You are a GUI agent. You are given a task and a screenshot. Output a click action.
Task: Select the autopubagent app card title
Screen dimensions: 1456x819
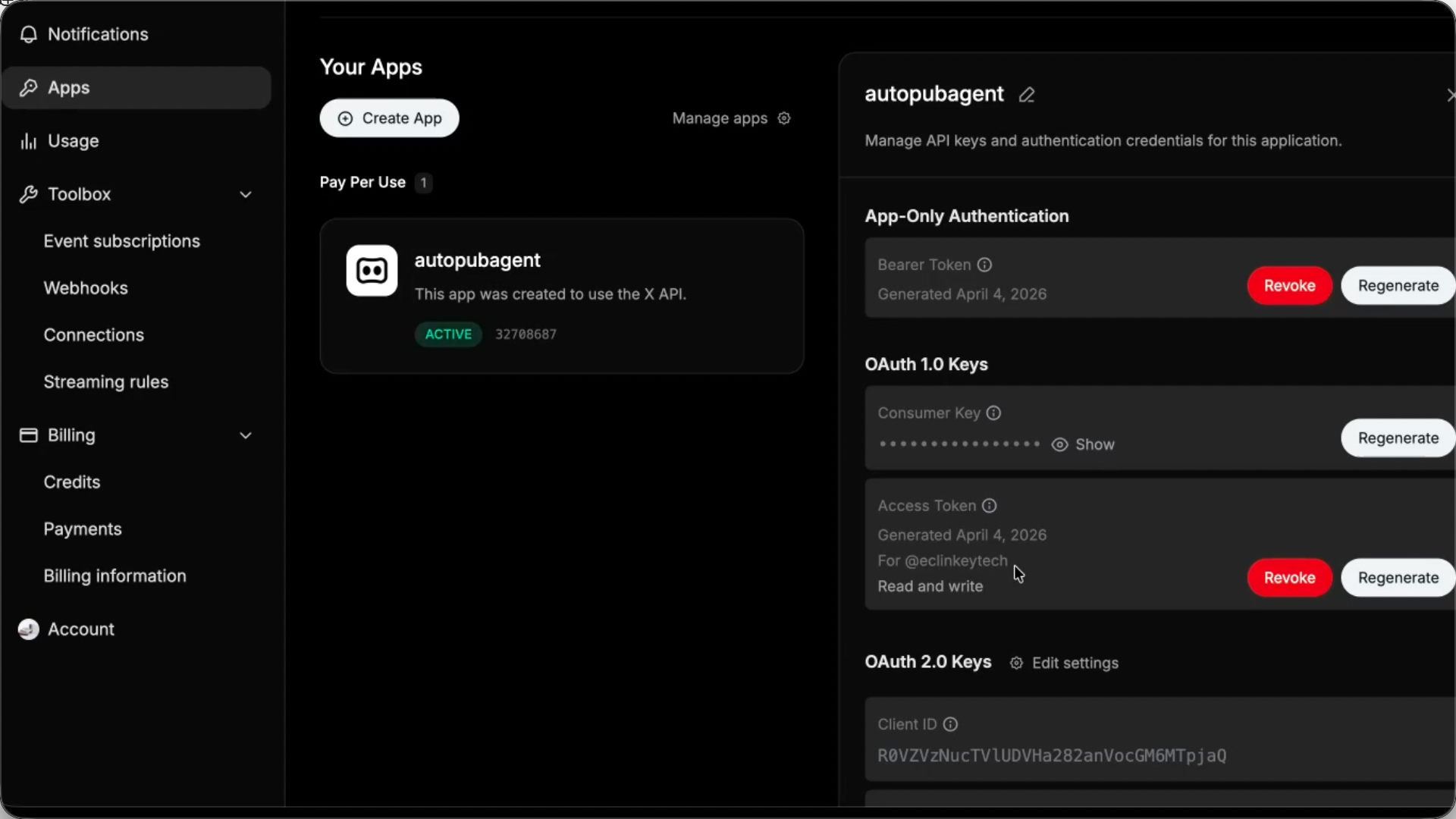pyautogui.click(x=478, y=260)
